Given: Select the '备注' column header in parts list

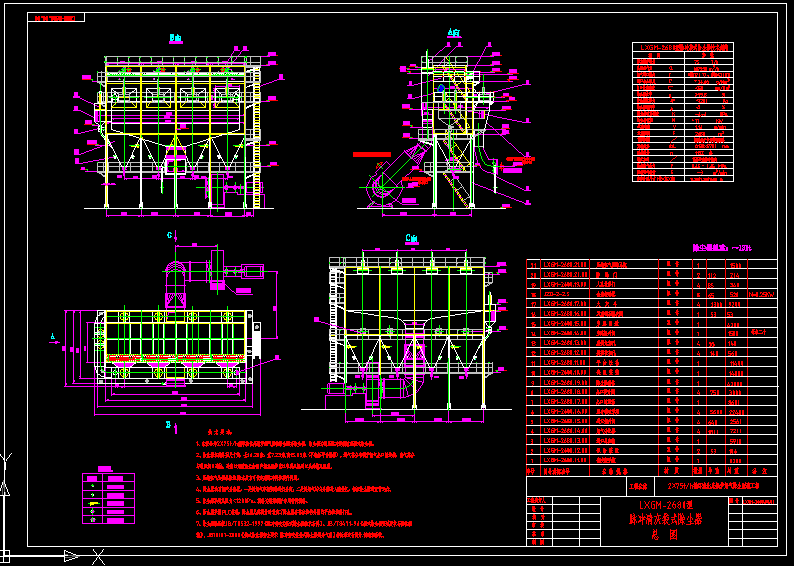Looking at the screenshot, I should click(762, 471).
